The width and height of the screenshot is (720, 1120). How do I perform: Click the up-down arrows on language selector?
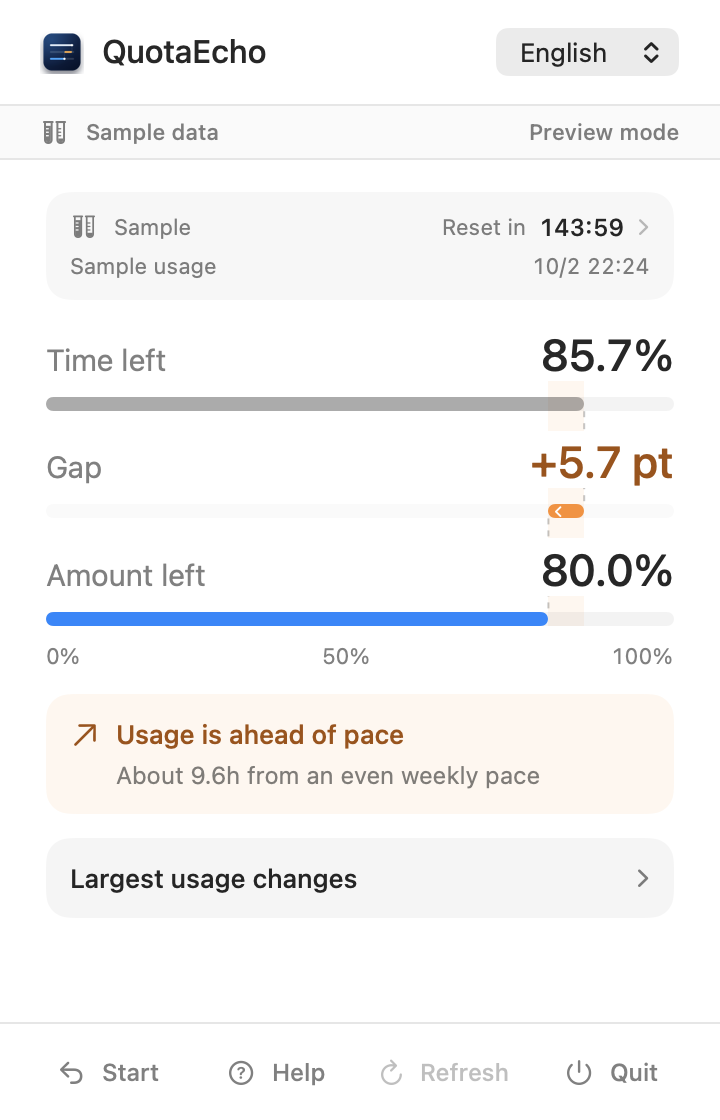(x=651, y=52)
